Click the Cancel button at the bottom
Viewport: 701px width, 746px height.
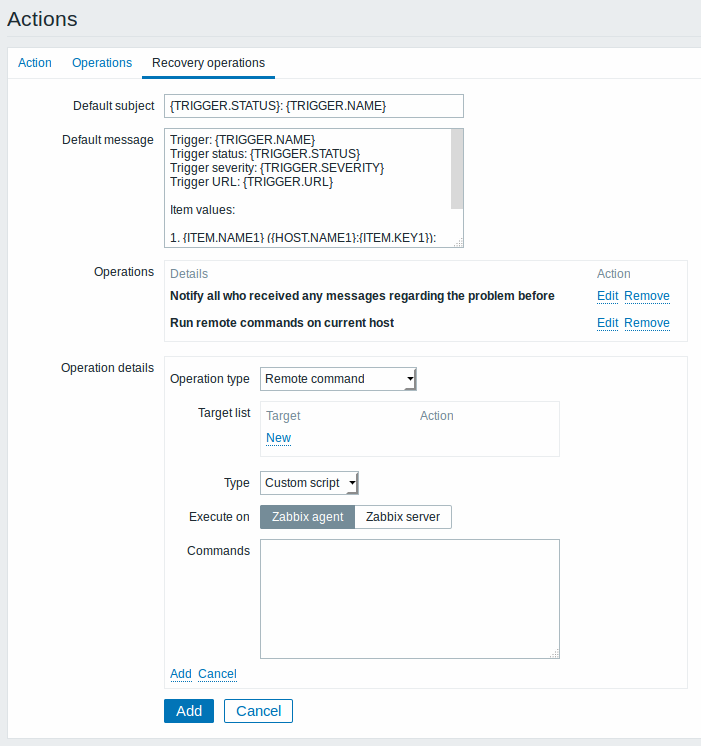[x=258, y=711]
